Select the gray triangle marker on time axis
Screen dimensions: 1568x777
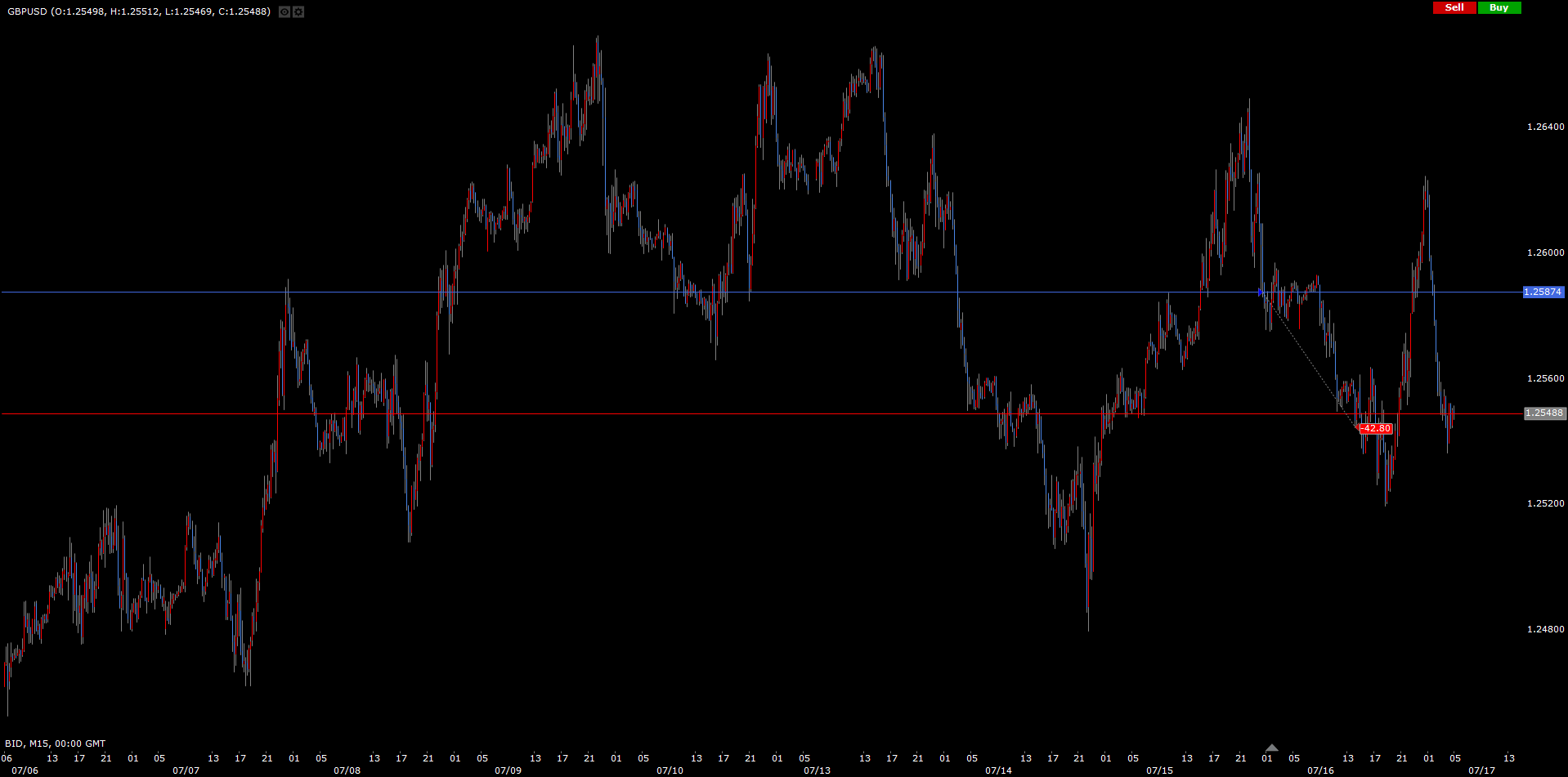pos(1271,748)
